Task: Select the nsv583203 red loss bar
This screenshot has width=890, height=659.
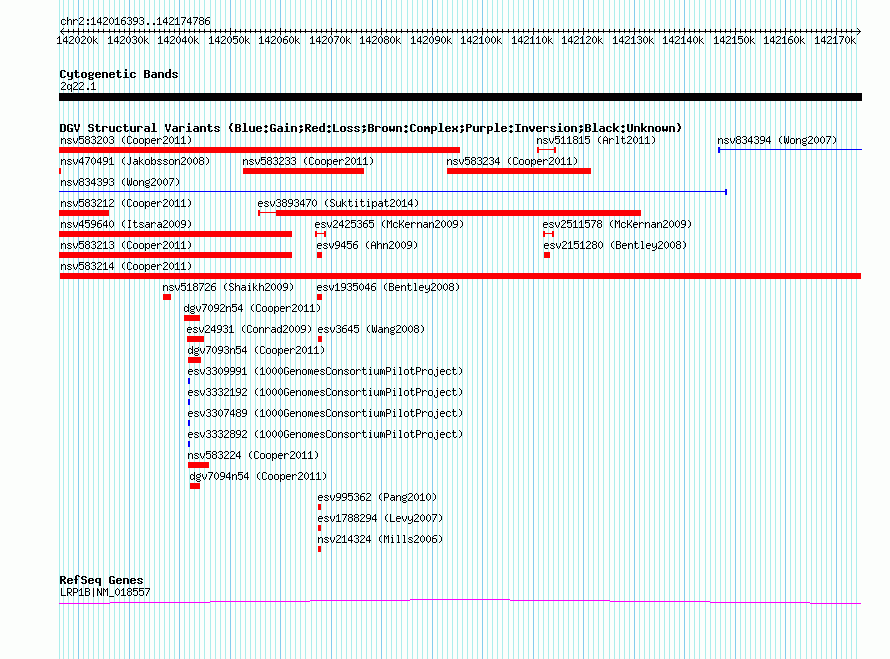Action: coord(259,150)
